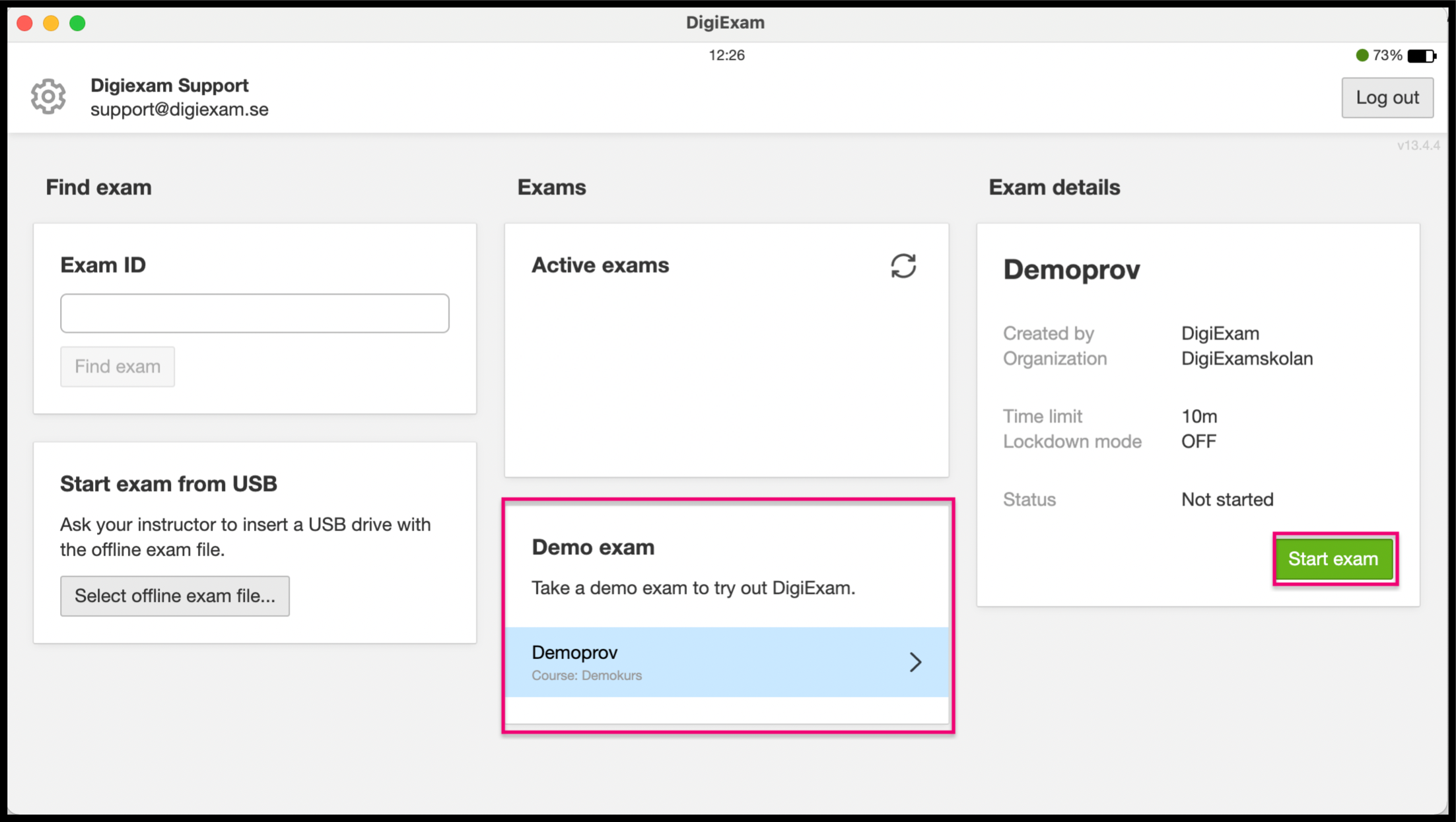Close the DigiExam window
The height and width of the screenshot is (822, 1456).
[25, 23]
